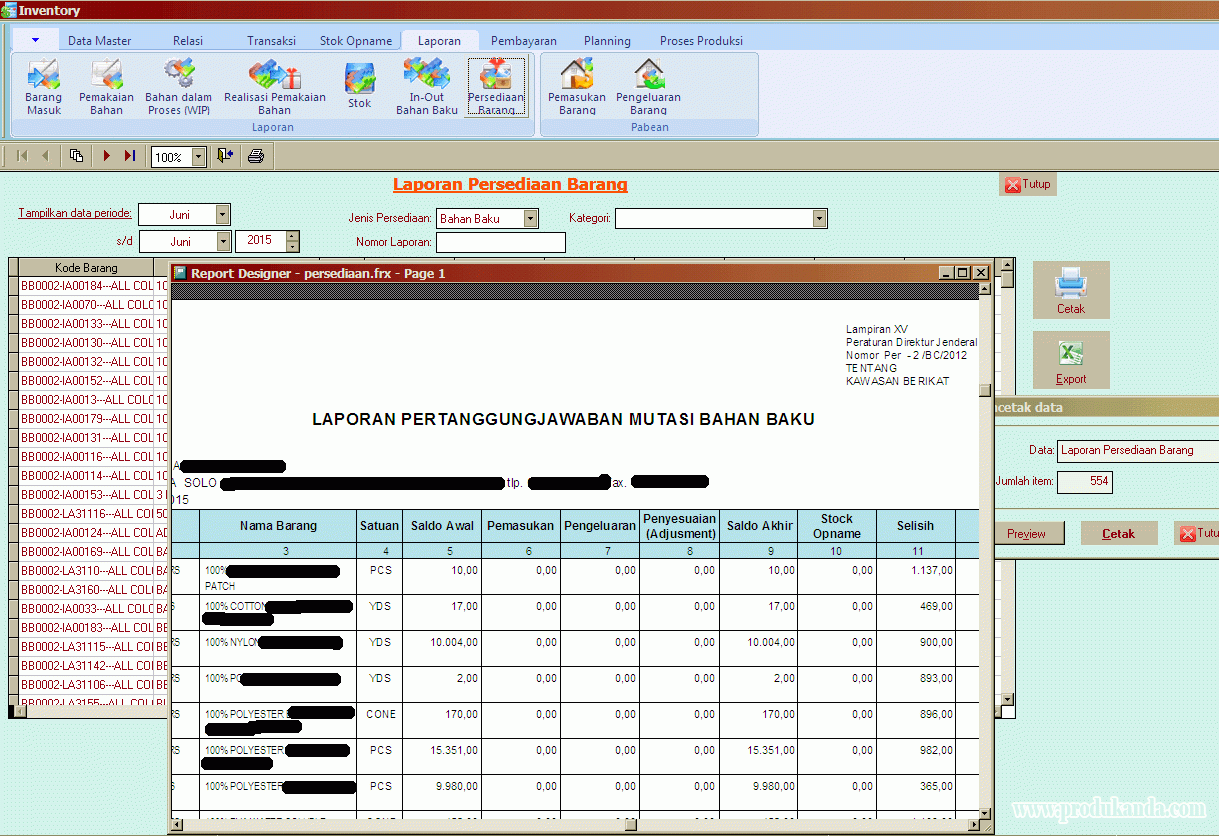Expand the 100% zoom dropdown
The height and width of the screenshot is (836, 1219).
(x=198, y=157)
